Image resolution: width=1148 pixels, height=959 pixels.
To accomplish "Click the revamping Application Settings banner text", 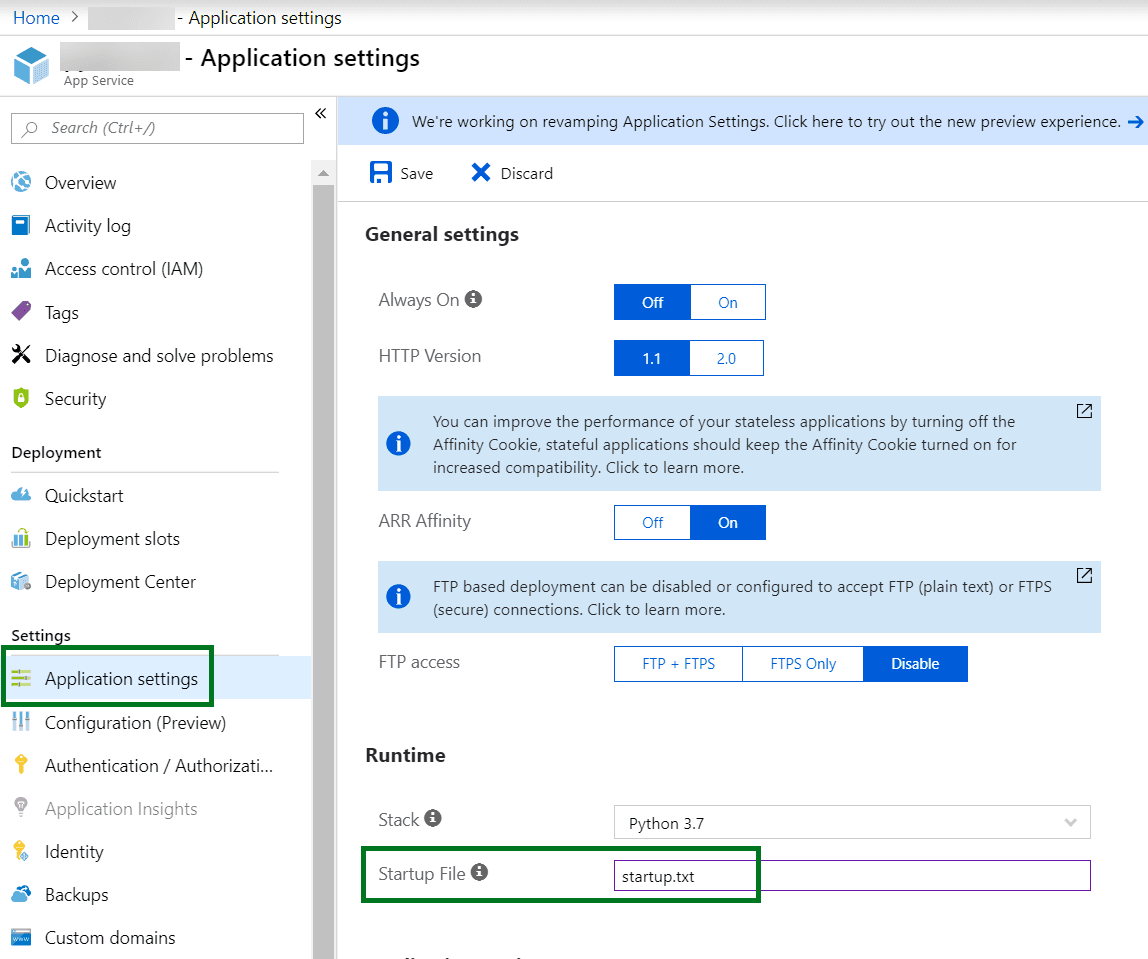I will pos(766,122).
